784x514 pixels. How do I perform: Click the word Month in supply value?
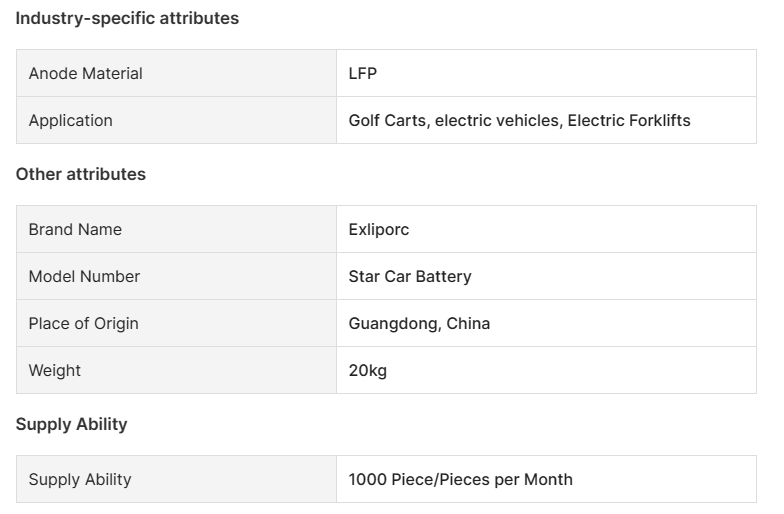click(x=548, y=479)
